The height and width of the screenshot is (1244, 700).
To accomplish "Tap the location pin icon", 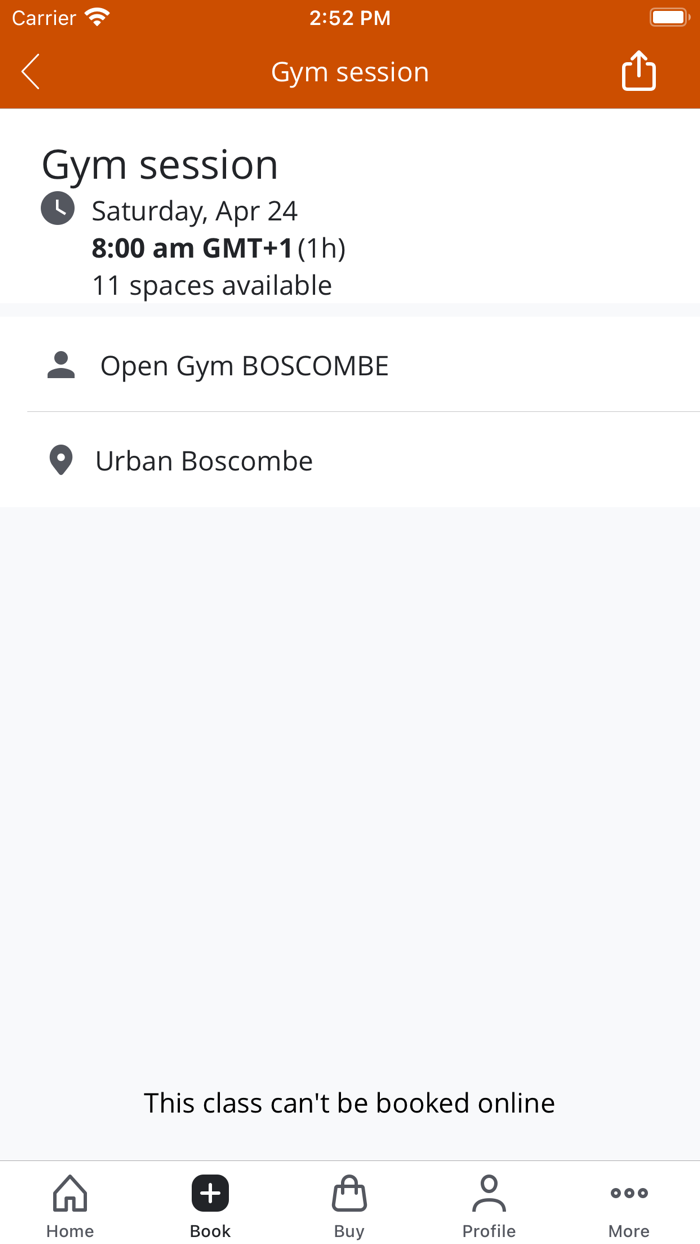I will click(61, 461).
